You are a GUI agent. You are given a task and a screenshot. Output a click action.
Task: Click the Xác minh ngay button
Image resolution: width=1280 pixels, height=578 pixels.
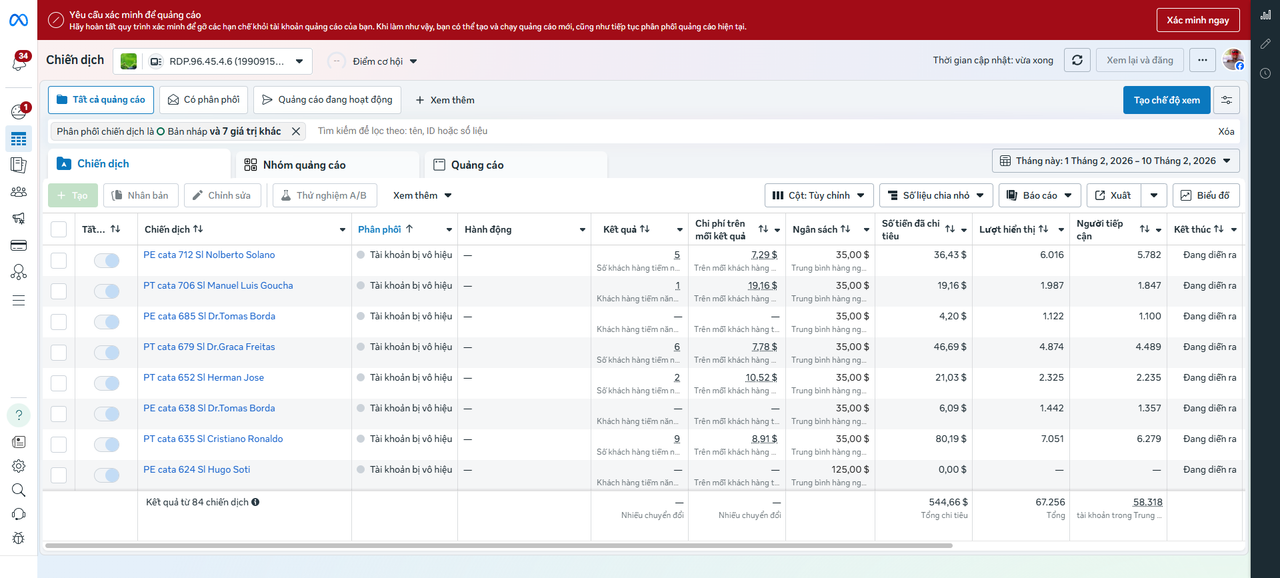tap(1198, 20)
